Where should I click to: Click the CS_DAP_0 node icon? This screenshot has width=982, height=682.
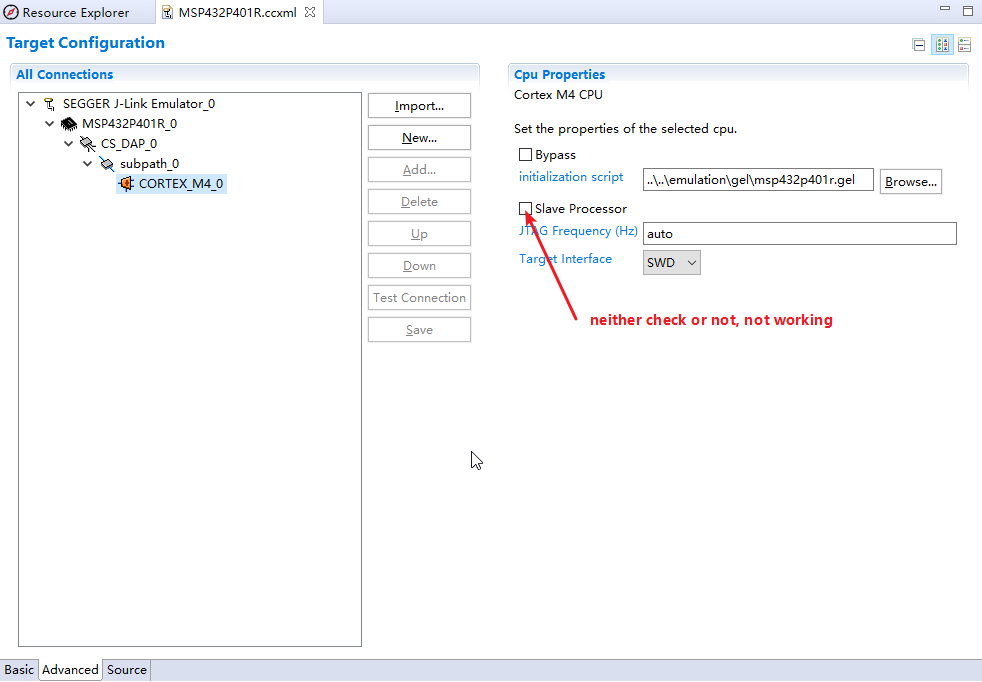point(88,144)
